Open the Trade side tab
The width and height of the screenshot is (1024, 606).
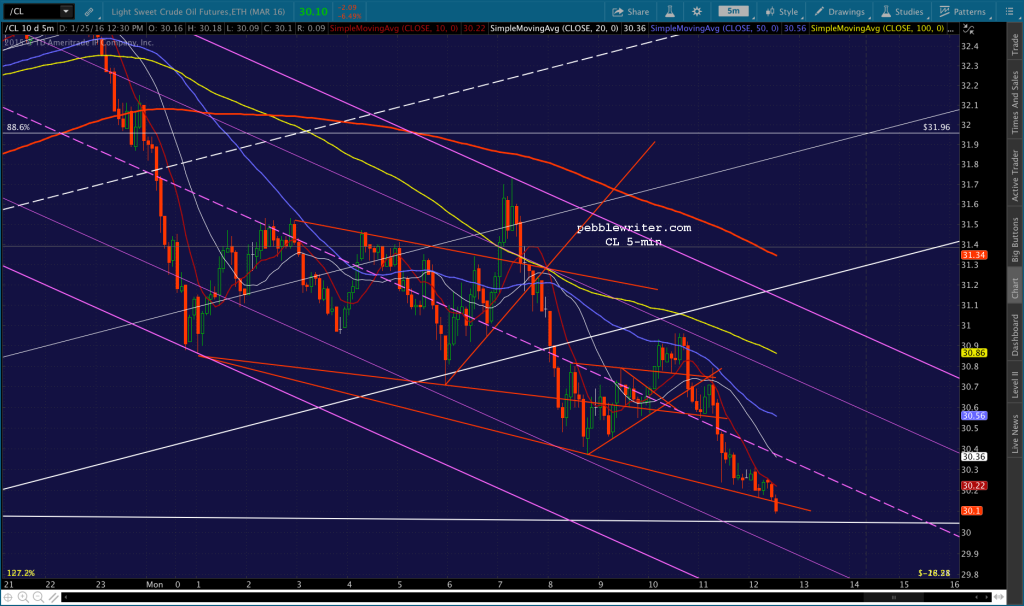1015,44
